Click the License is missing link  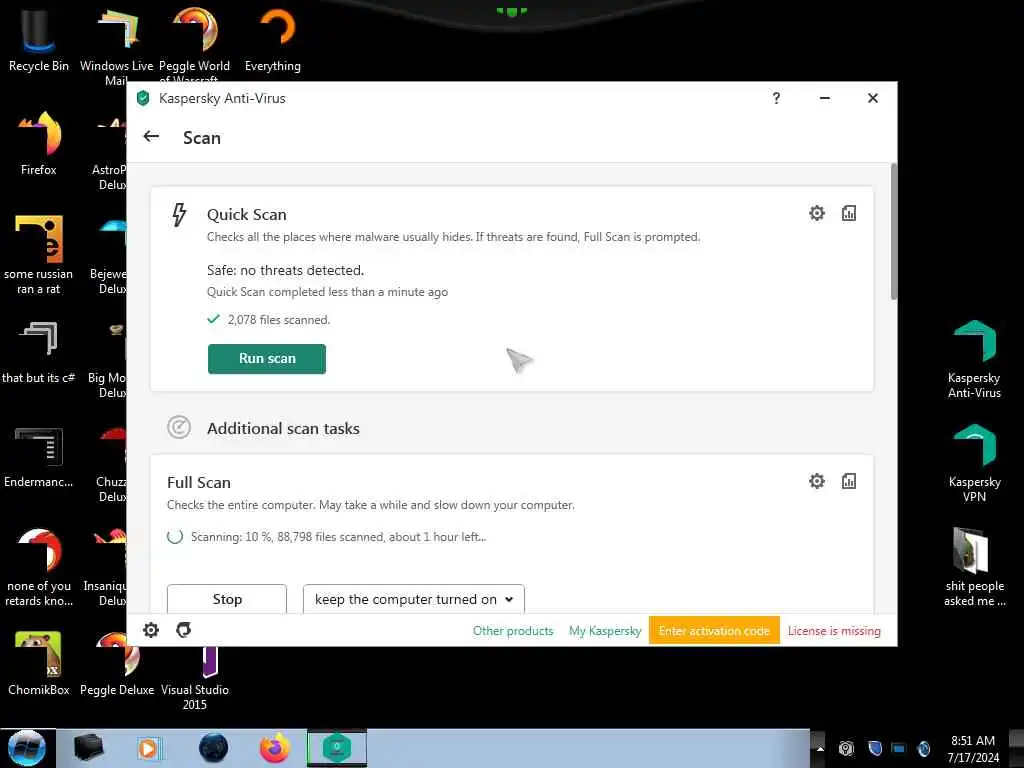coord(834,631)
